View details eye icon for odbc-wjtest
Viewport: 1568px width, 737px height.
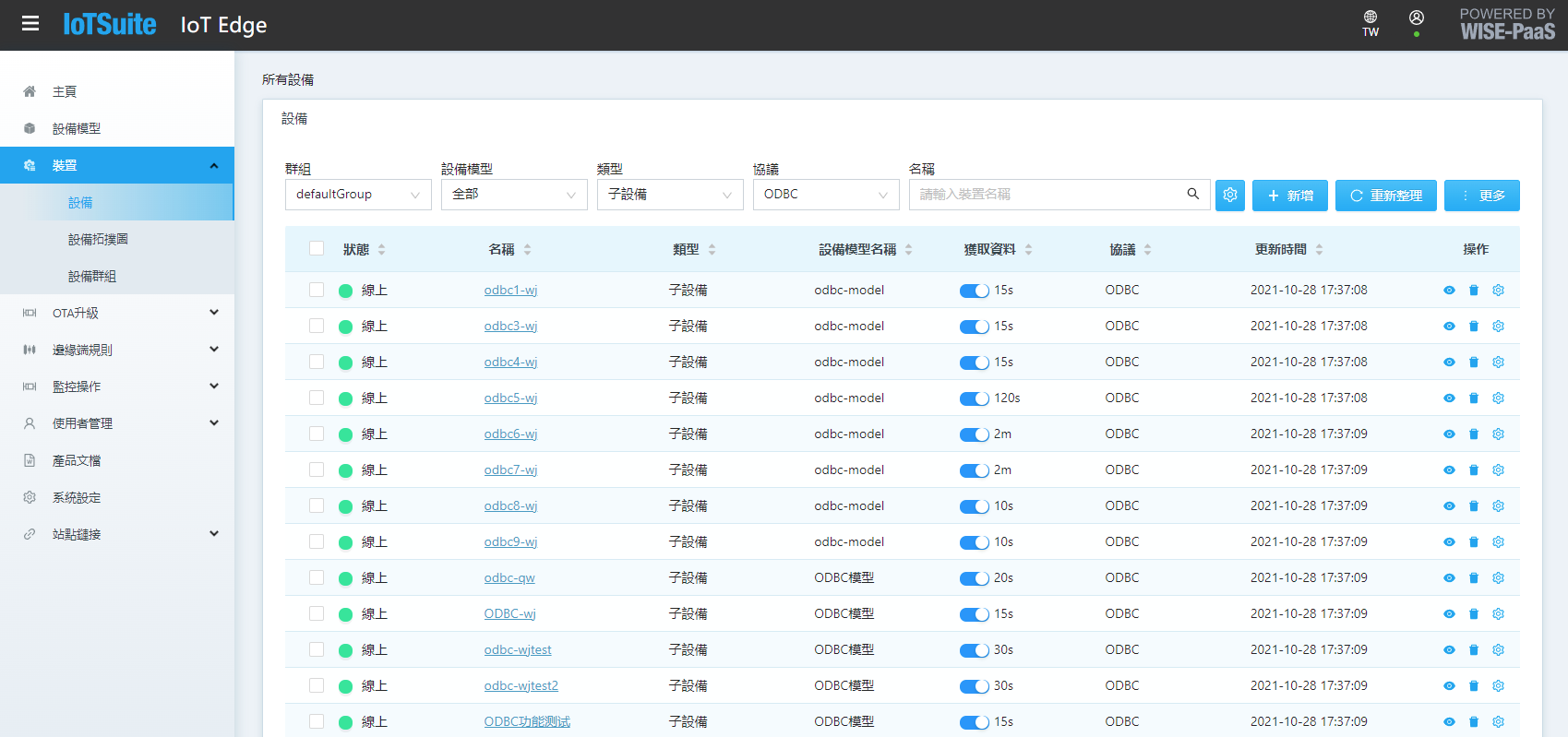coord(1449,650)
